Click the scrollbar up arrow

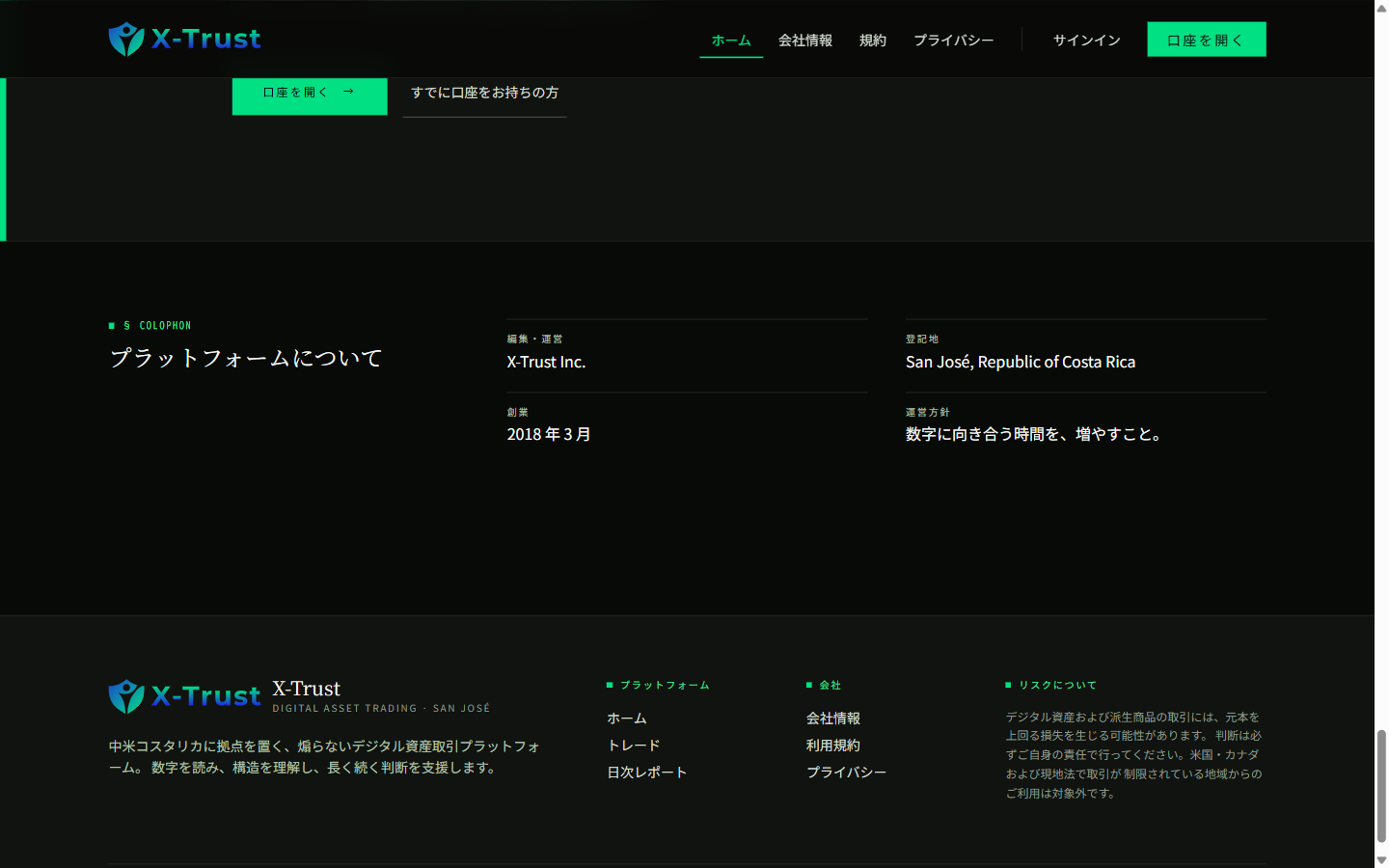pyautogui.click(x=1381, y=7)
